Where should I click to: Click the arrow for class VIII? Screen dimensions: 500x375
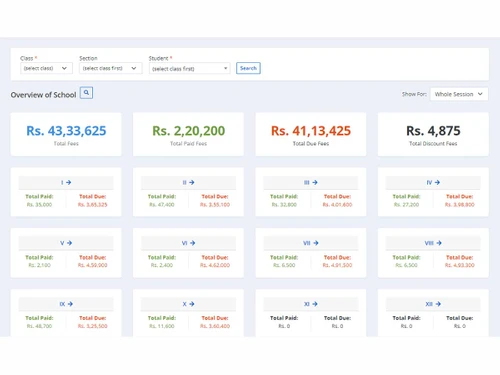(x=439, y=243)
